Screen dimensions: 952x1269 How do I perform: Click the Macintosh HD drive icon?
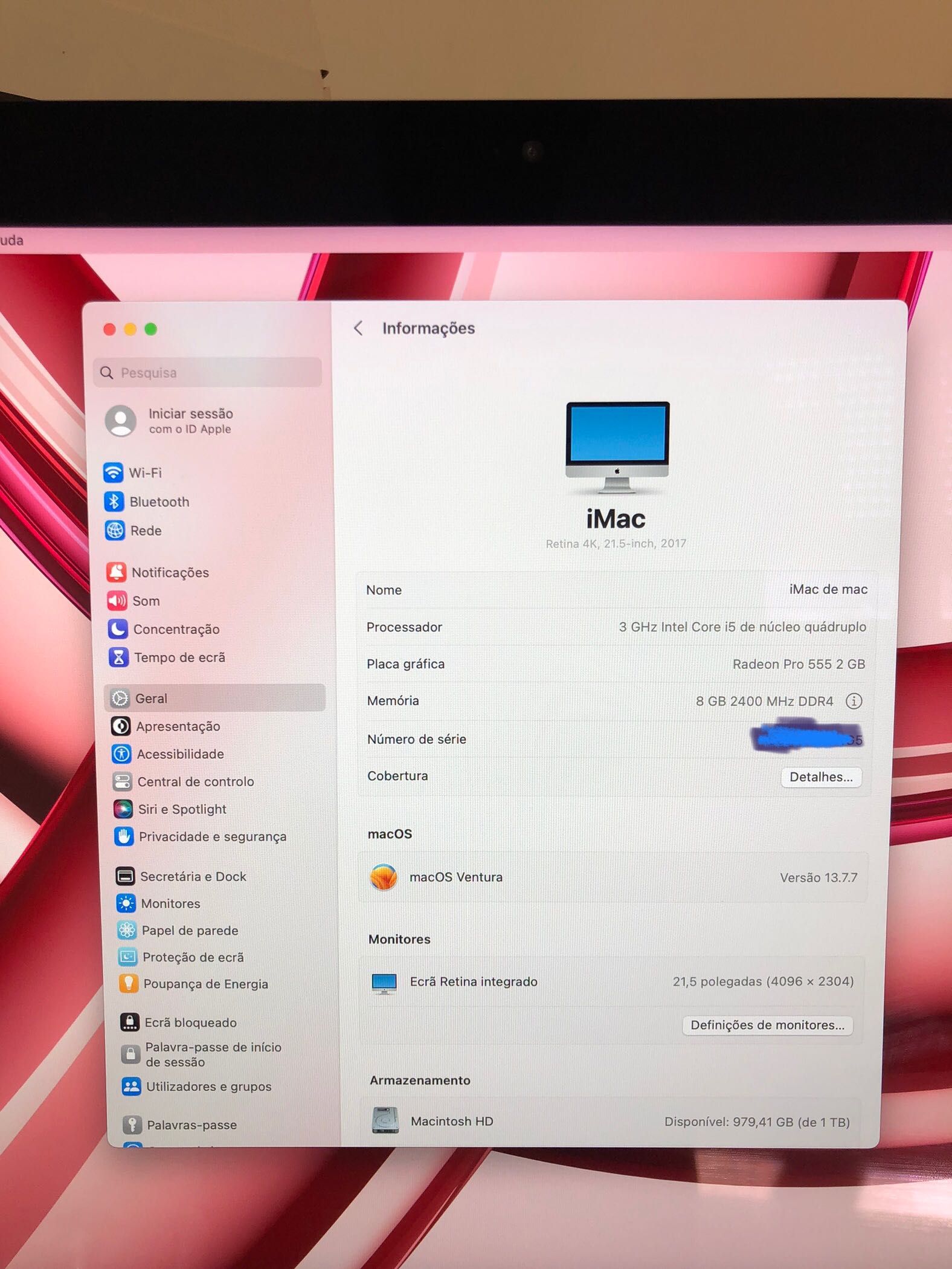pyautogui.click(x=385, y=1120)
